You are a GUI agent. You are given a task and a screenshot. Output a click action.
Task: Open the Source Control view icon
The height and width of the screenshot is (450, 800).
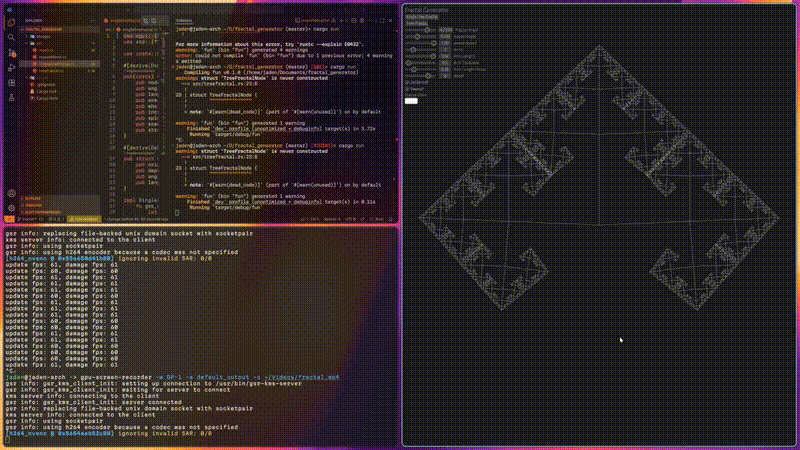point(12,53)
